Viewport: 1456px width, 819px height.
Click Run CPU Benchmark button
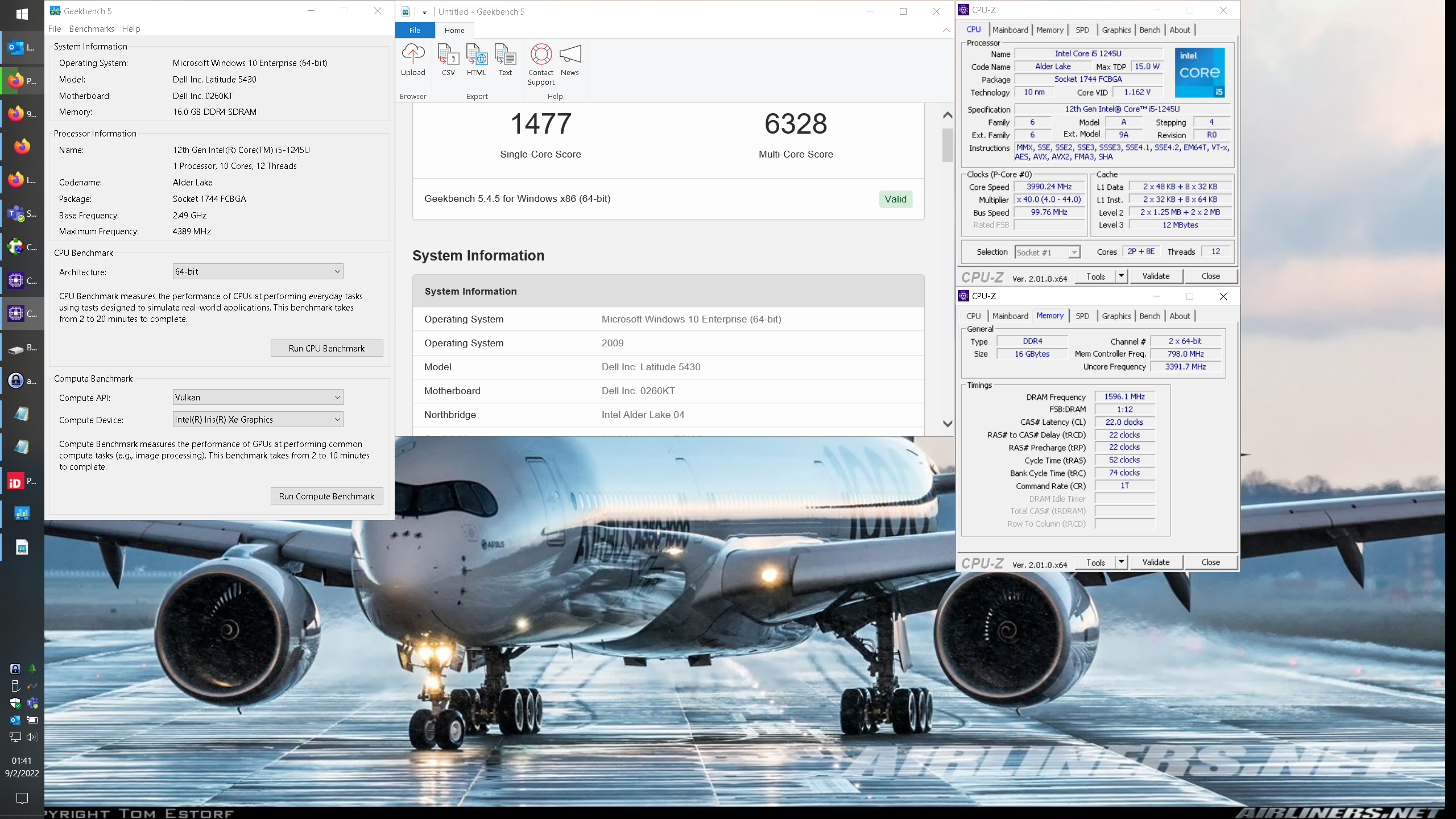pos(326,348)
